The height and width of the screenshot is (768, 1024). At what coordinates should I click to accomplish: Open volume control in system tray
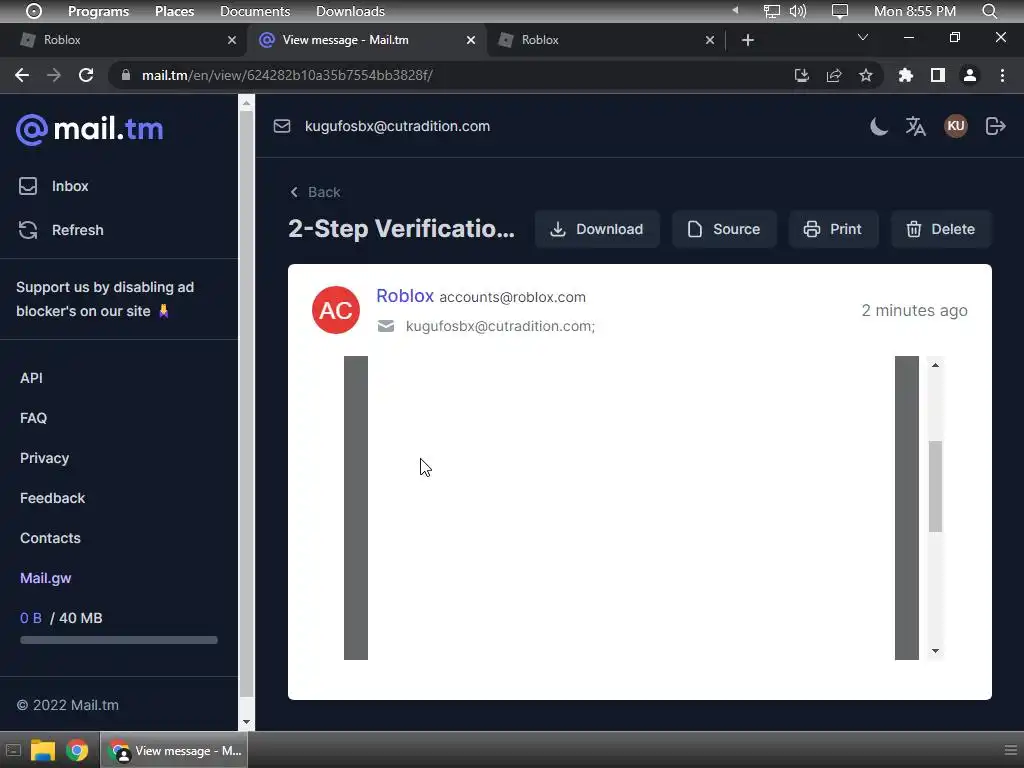(x=798, y=11)
